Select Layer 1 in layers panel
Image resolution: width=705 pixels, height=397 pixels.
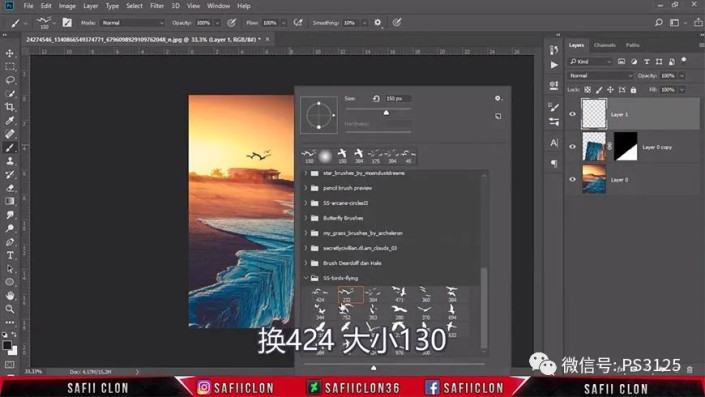tap(633, 114)
